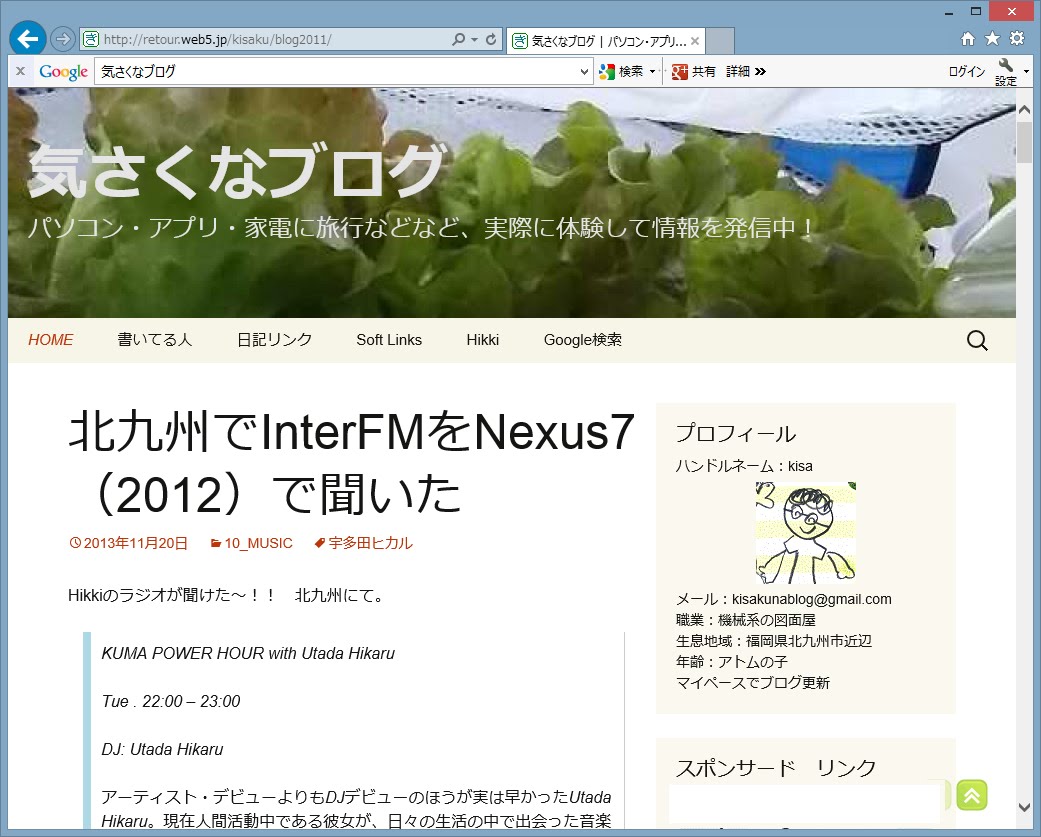Viewport: 1041px width, 837px height.
Task: Click the text KUMA POWER HOUR with Utada Hikaru
Action: pyautogui.click(x=248, y=653)
